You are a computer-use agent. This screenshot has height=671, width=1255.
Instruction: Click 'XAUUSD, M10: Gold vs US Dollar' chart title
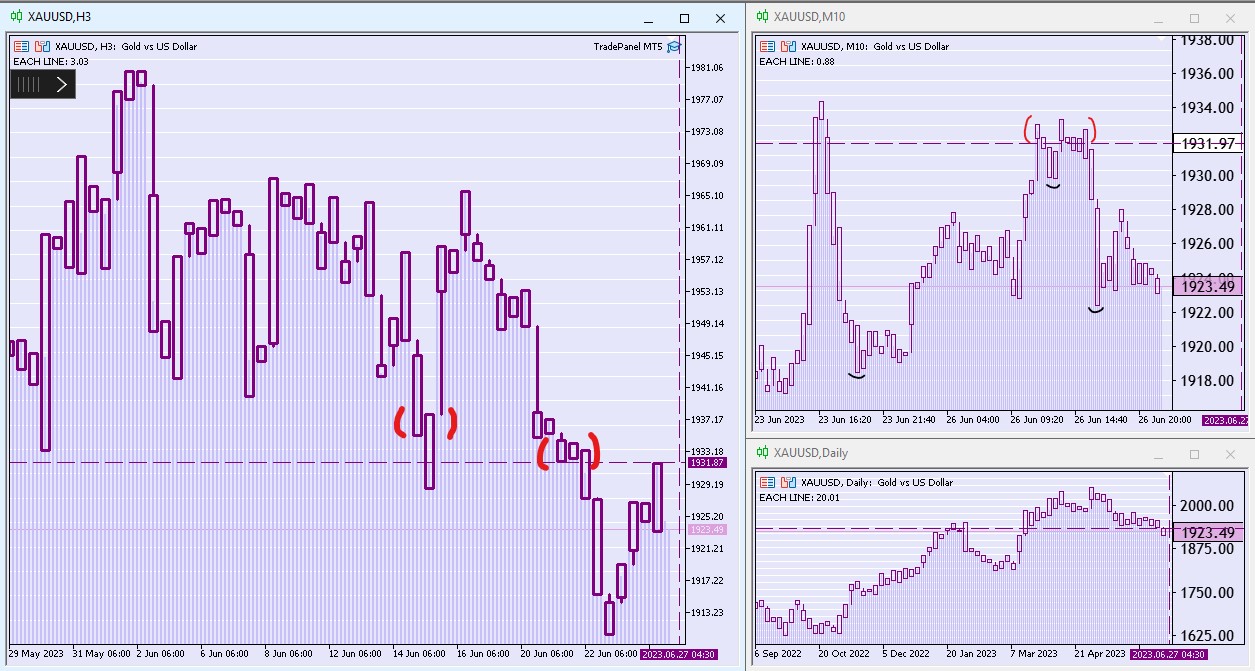tap(875, 46)
